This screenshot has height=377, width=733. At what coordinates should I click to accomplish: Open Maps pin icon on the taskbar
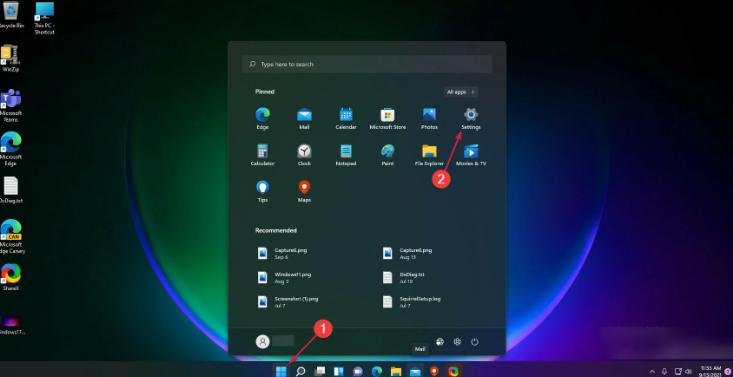pyautogui.click(x=434, y=371)
